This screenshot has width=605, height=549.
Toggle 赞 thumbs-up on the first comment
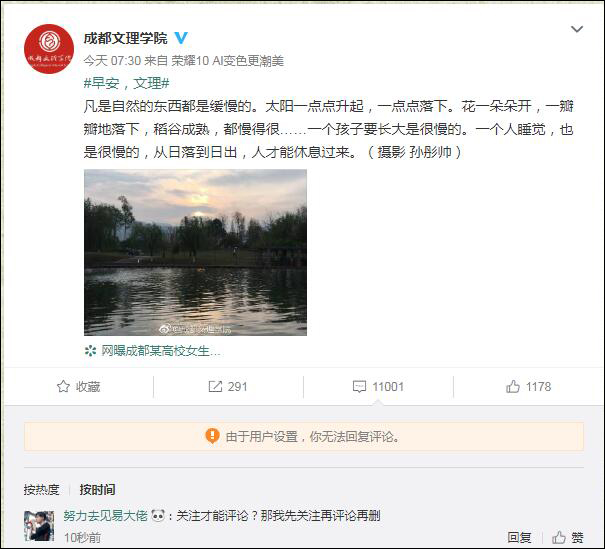tap(568, 537)
